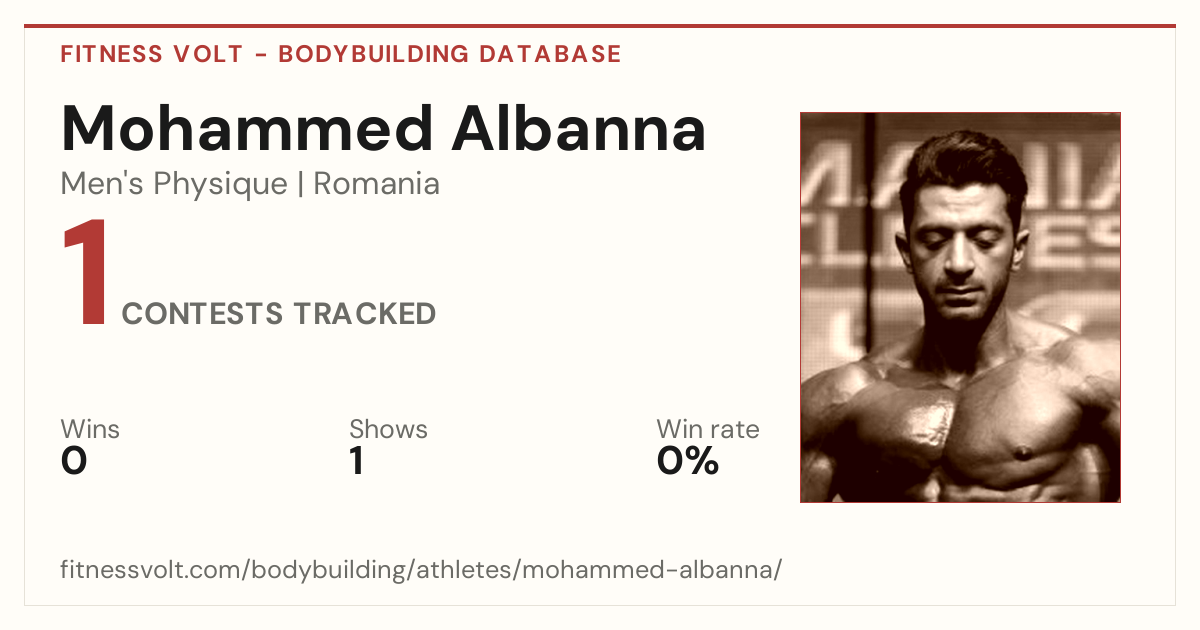1200x630 pixels.
Task: Click the large red number 1
Action: [x=85, y=275]
